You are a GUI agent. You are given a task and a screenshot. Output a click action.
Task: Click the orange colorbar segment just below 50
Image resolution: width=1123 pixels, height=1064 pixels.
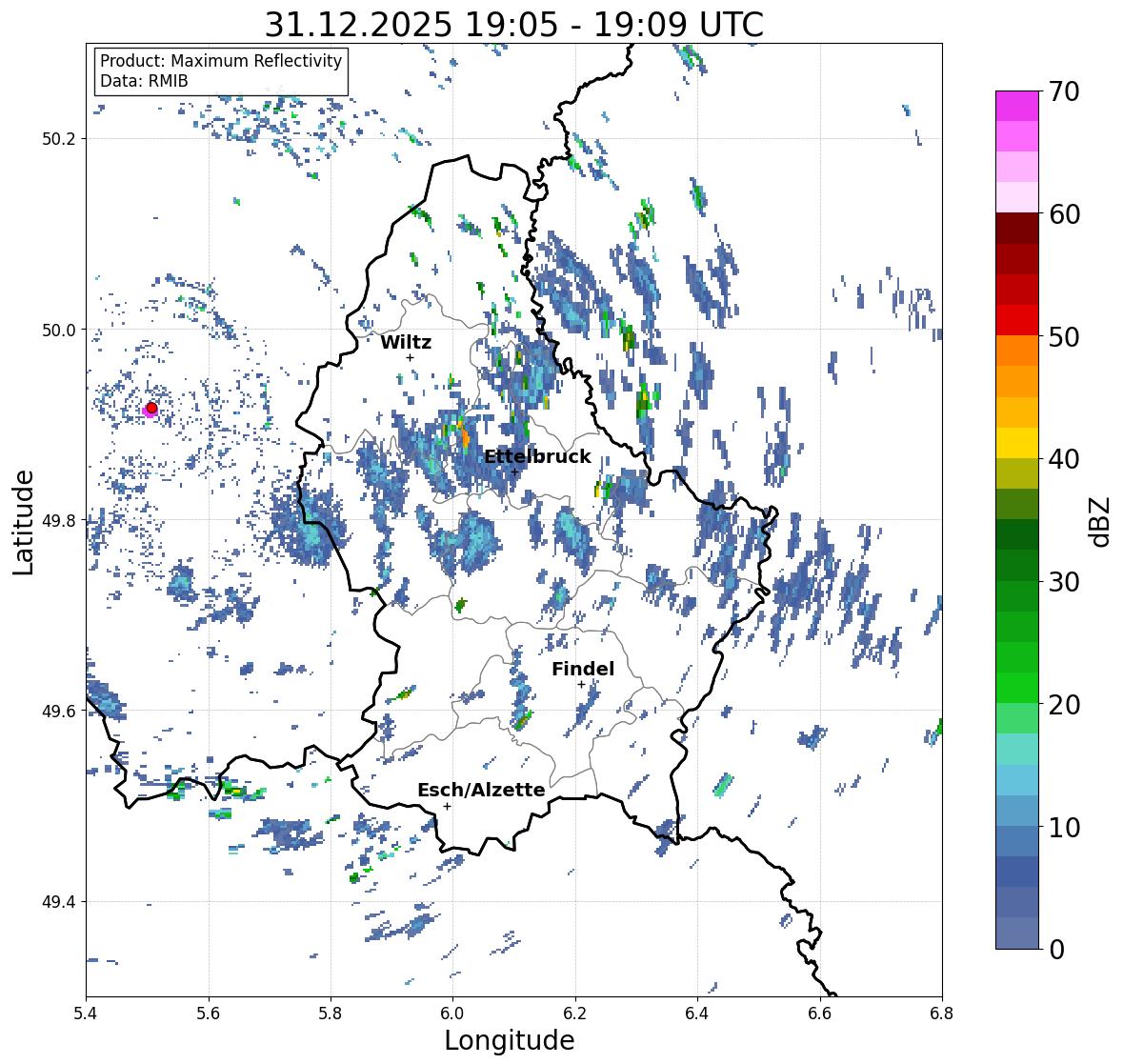point(1017,351)
